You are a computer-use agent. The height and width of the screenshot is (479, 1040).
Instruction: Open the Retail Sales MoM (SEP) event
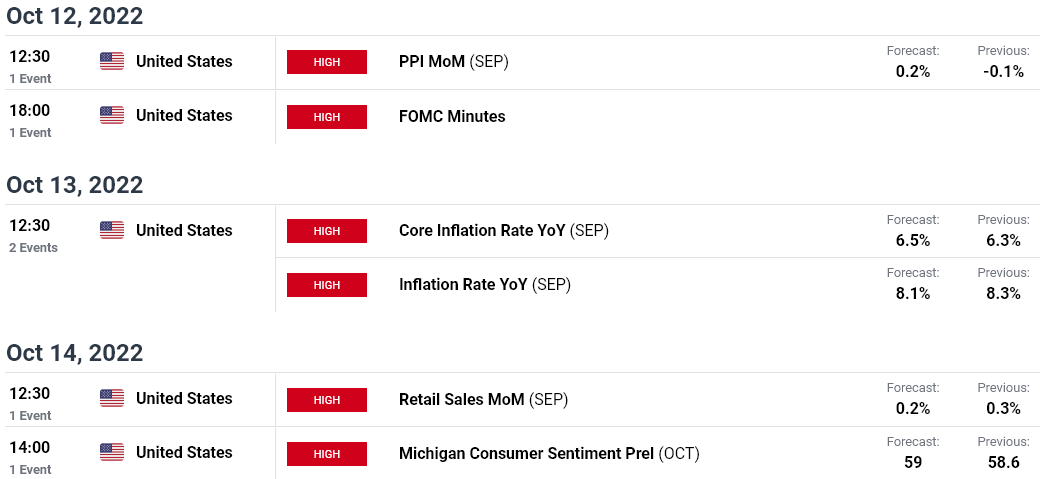click(484, 399)
